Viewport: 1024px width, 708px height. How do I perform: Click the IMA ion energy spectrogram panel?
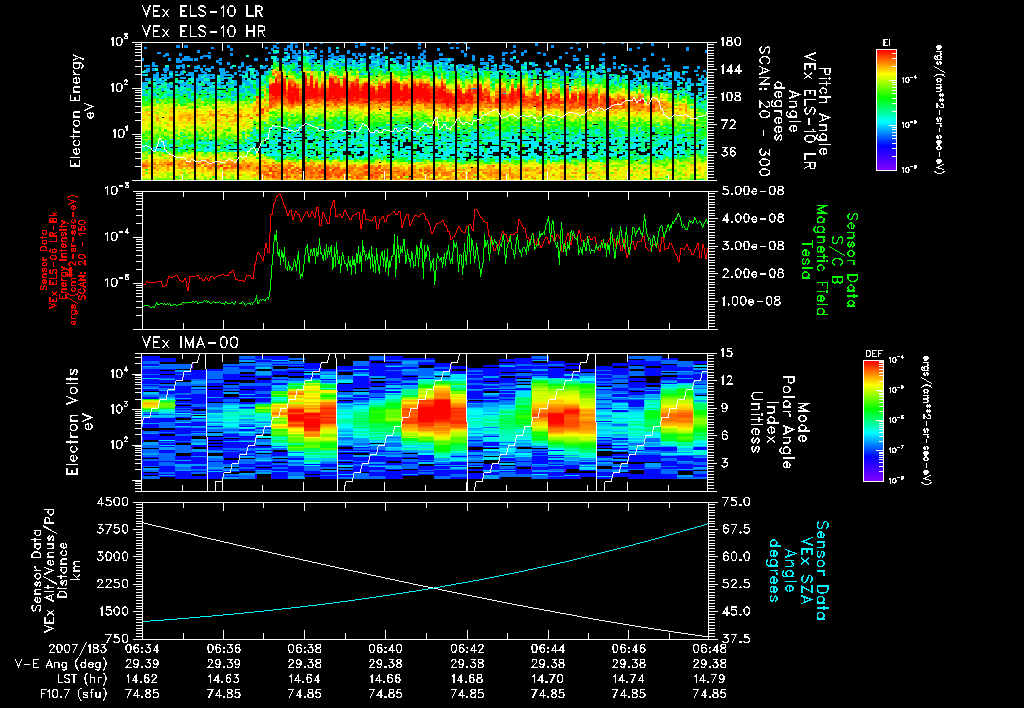coord(425,423)
